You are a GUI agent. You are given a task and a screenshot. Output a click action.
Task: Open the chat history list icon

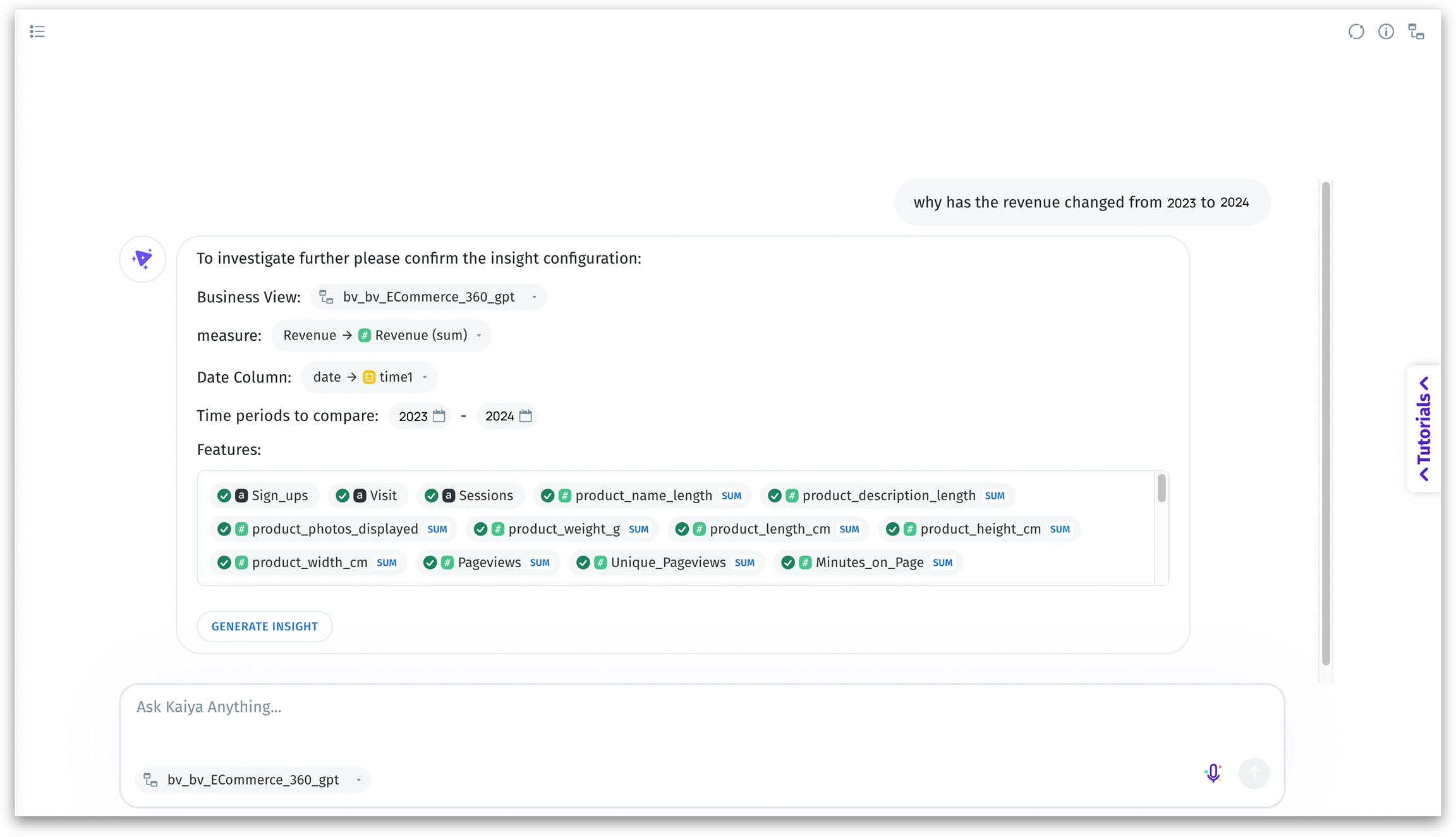37,32
